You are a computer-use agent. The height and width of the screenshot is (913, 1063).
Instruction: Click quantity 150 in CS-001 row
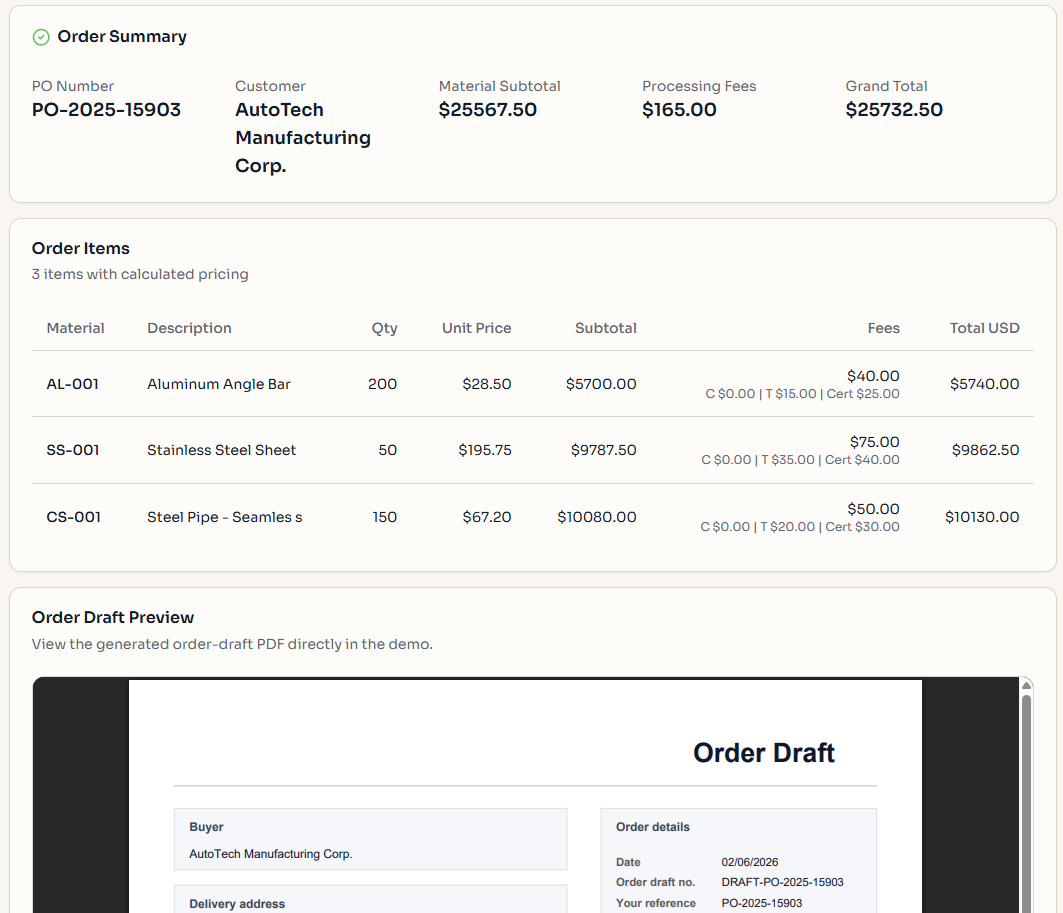coord(384,517)
